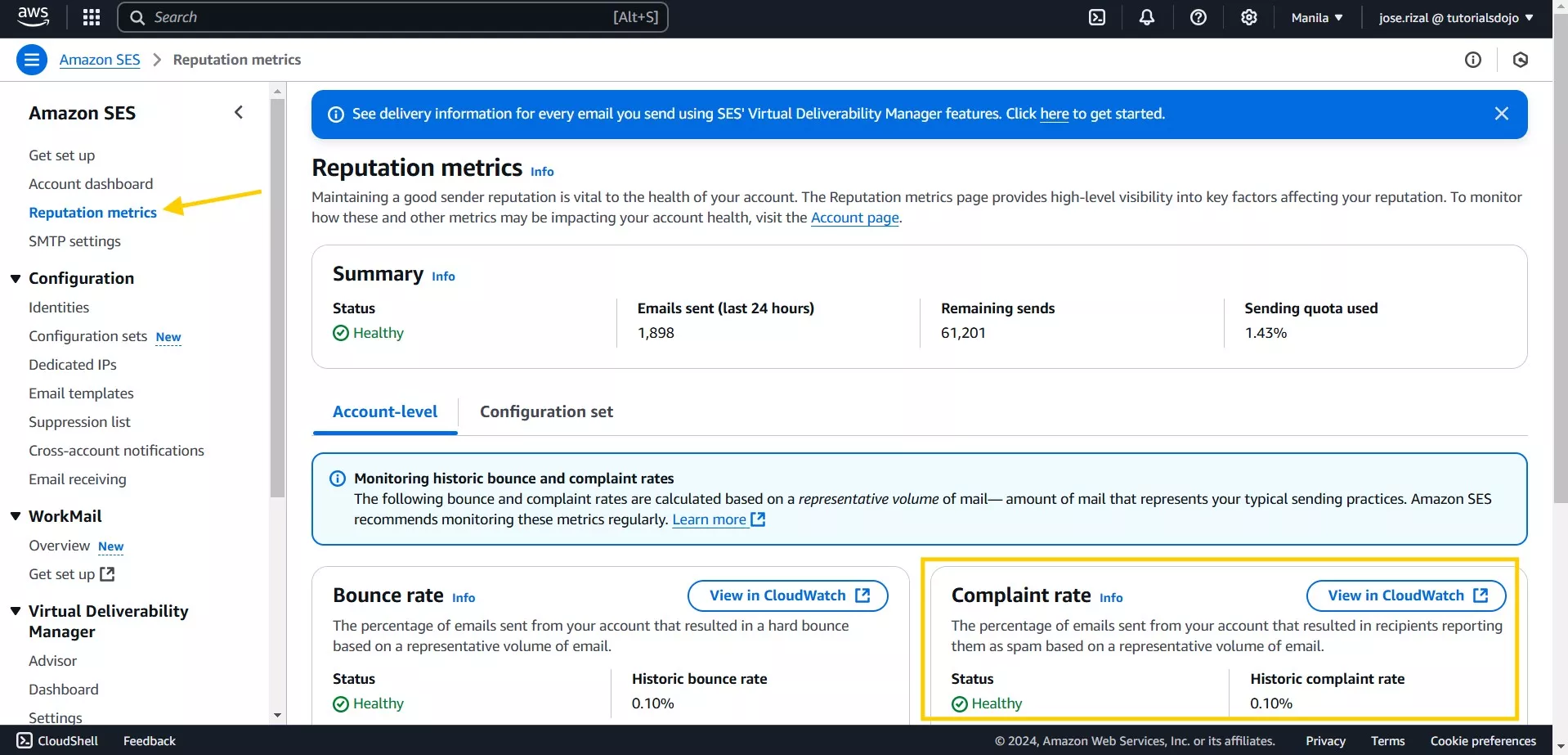Screen dimensions: 1568x755
Task: Click Info next to Bounce rate
Action: click(x=464, y=598)
